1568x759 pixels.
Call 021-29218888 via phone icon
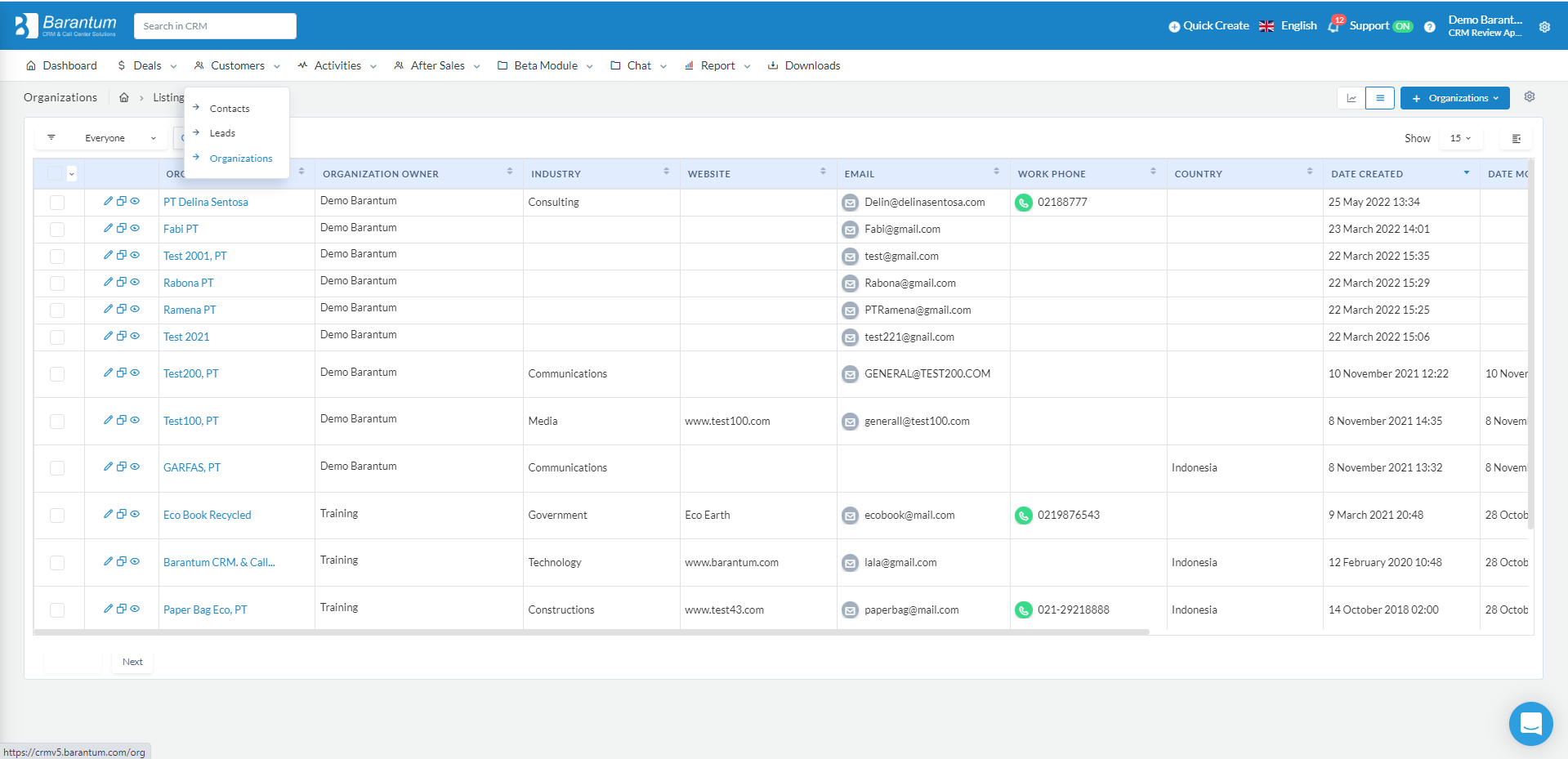tap(1024, 610)
